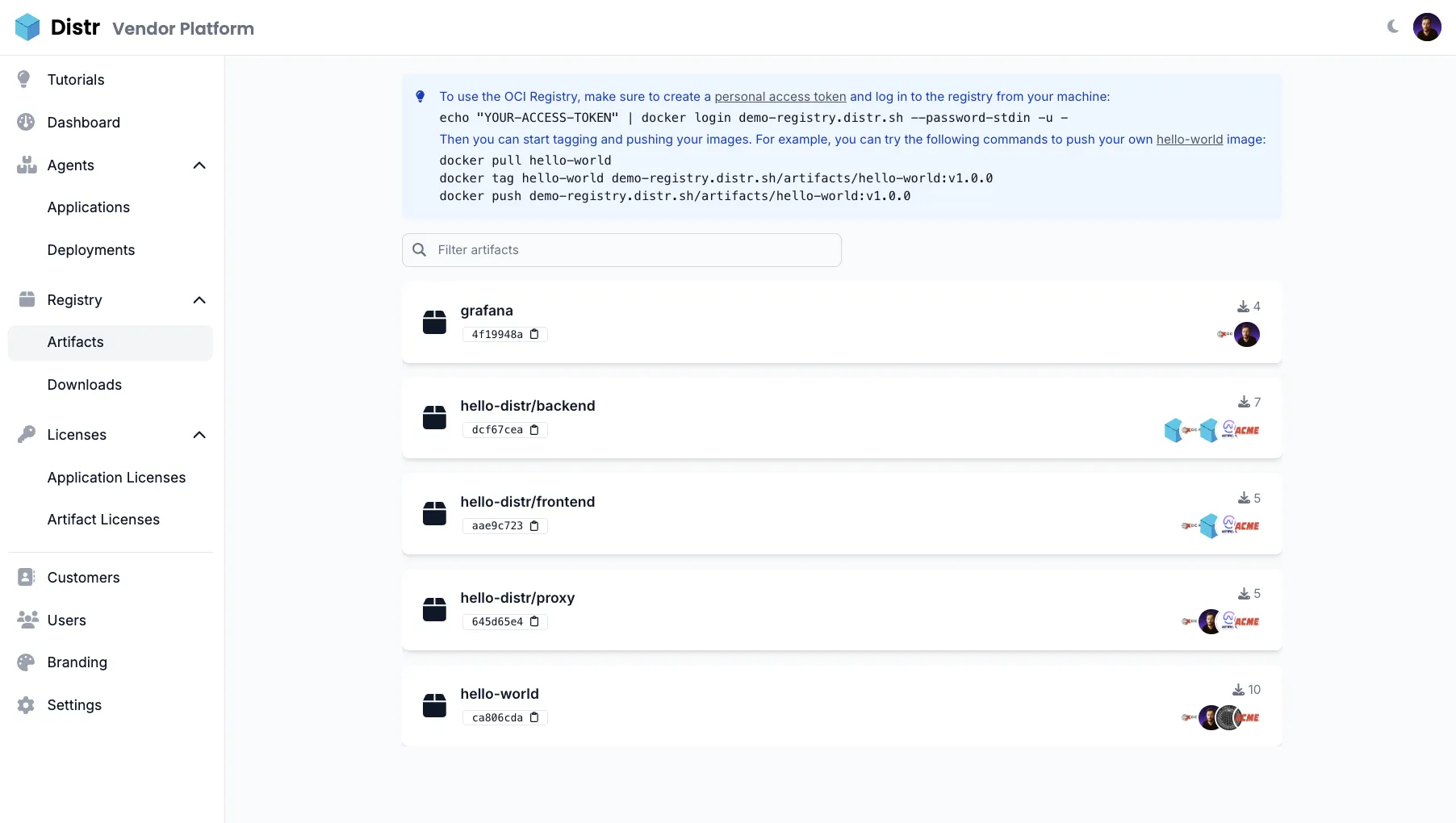This screenshot has width=1456, height=823.
Task: Open user profile avatar menu
Action: coord(1427,27)
